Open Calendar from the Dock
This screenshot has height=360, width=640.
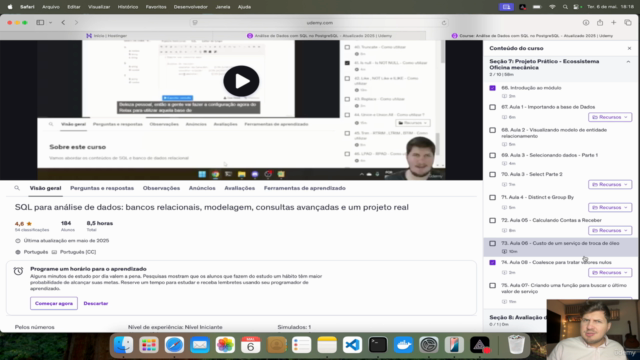[251, 345]
